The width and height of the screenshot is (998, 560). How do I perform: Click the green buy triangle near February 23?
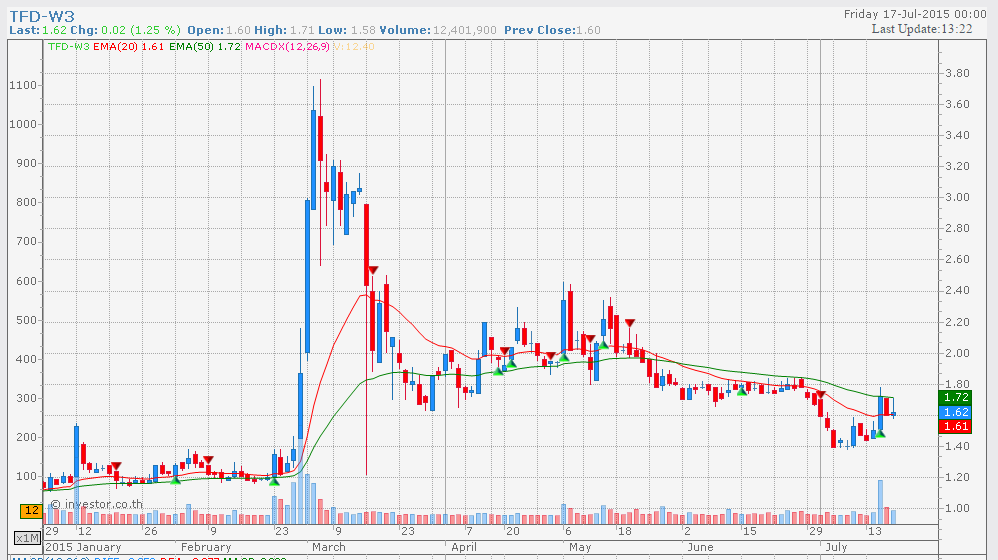[274, 482]
